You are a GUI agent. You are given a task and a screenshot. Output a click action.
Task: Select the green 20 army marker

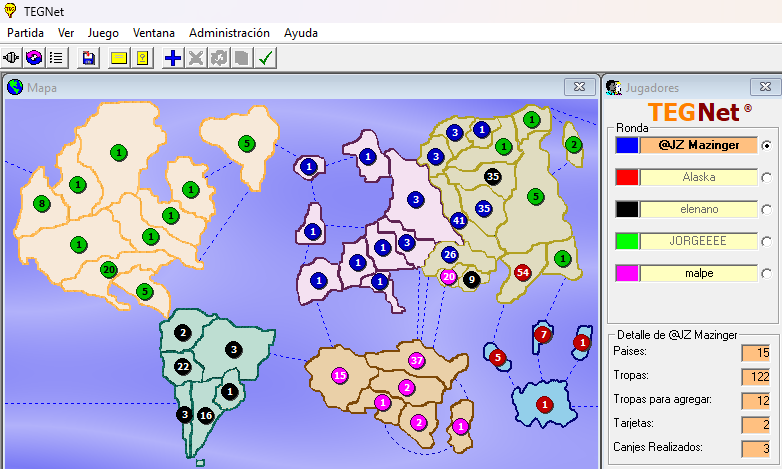pyautogui.click(x=109, y=270)
